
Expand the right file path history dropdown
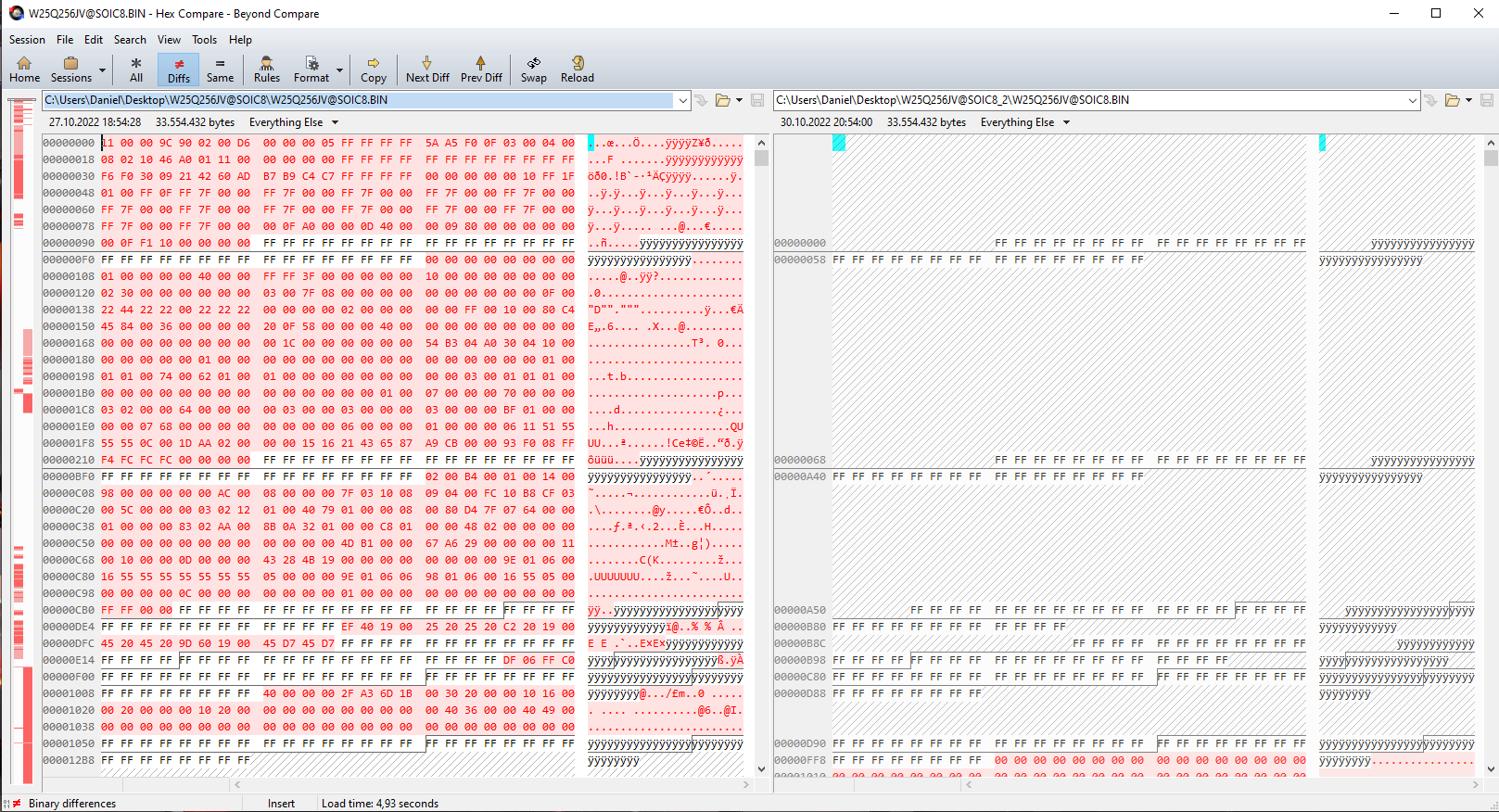[1412, 100]
